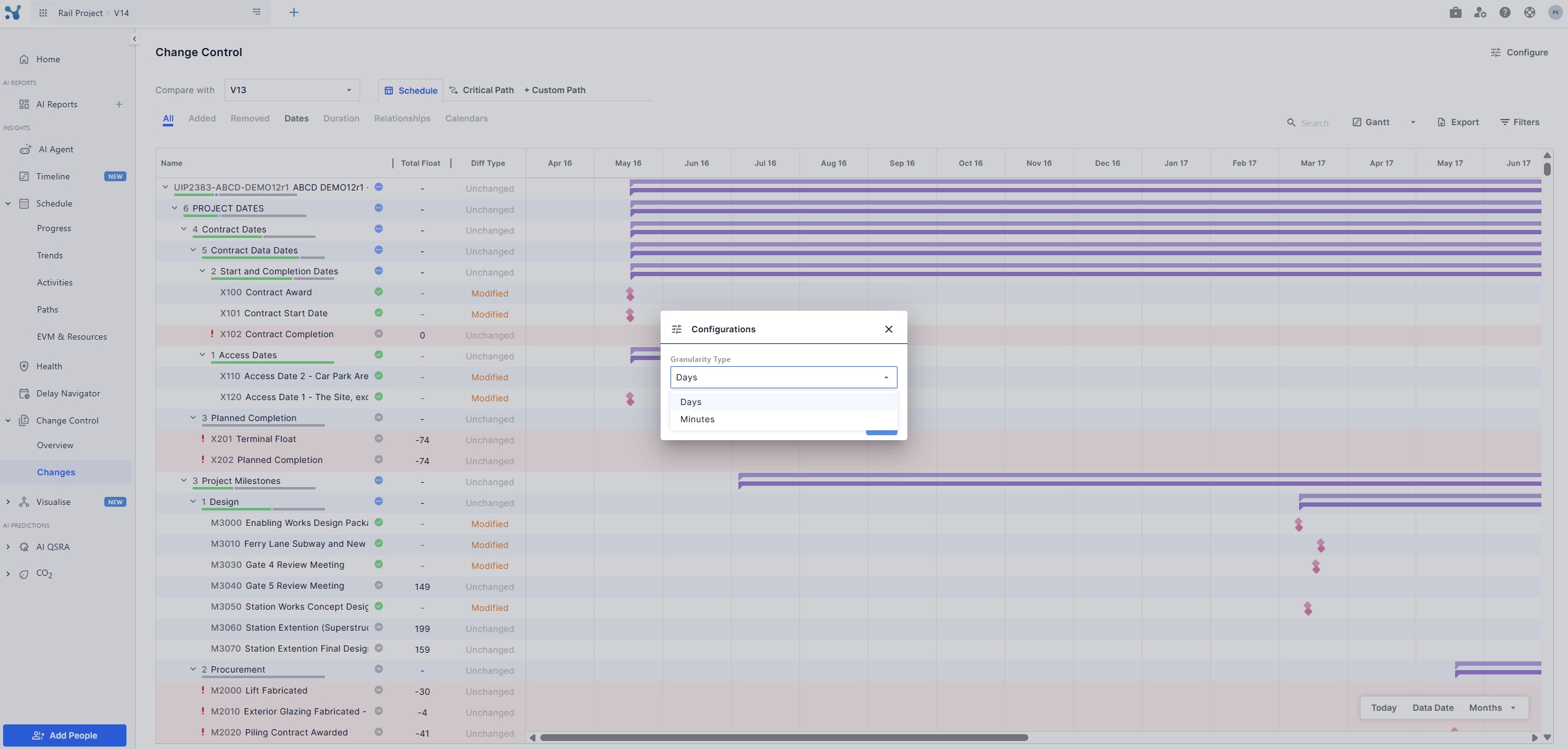Image resolution: width=1568 pixels, height=749 pixels.
Task: Click the Add People button
Action: (x=65, y=735)
